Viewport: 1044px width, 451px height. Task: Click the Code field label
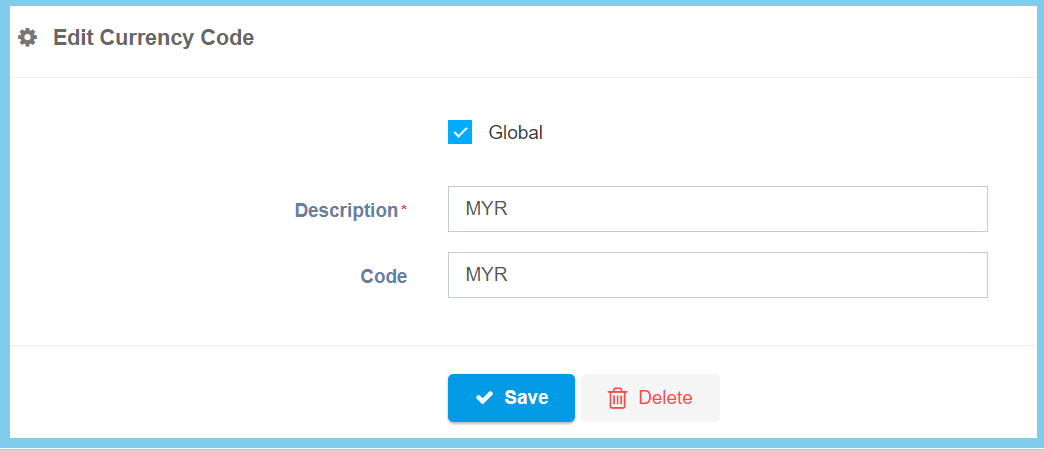(x=384, y=277)
